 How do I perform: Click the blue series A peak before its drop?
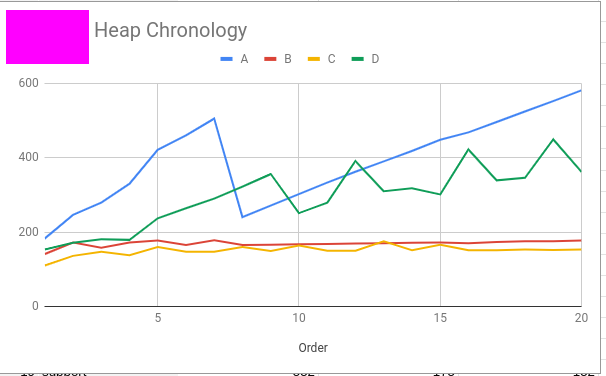[x=214, y=118]
